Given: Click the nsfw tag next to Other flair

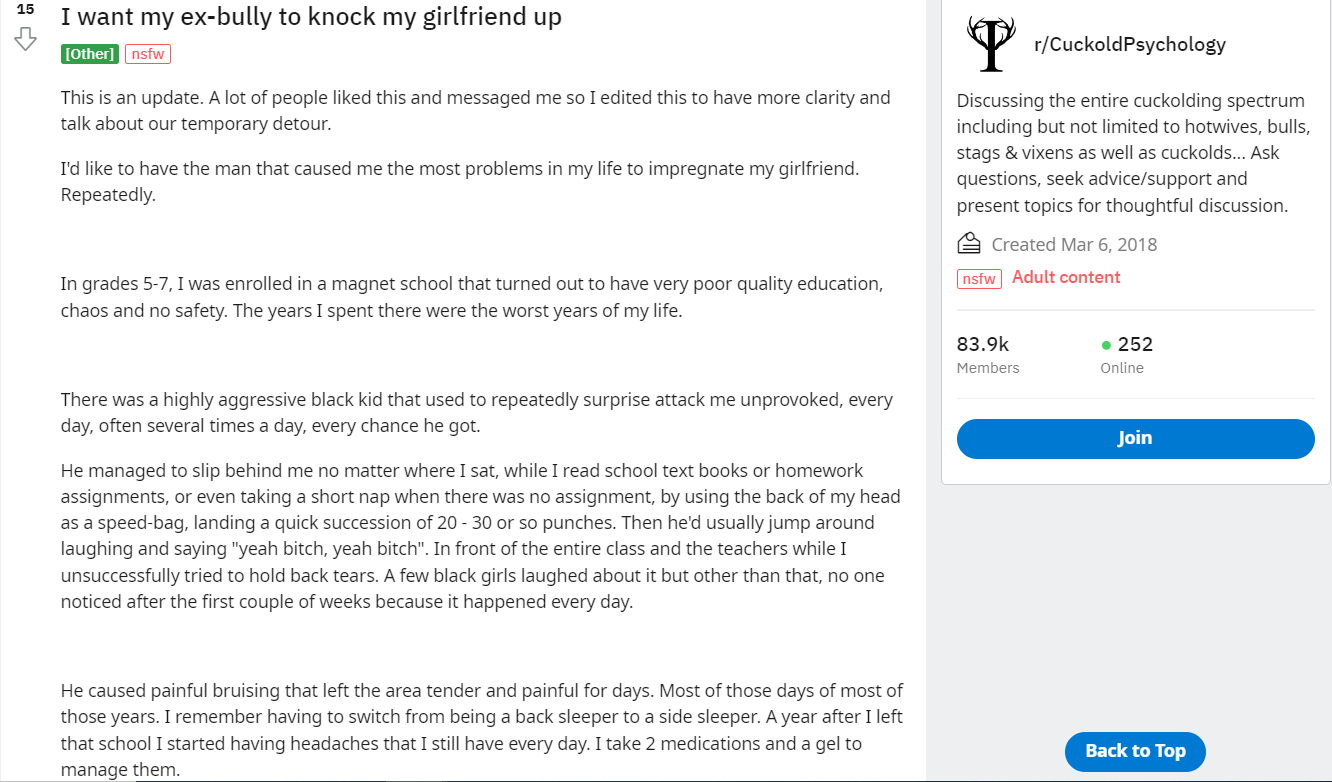Looking at the screenshot, I should click(x=148, y=54).
